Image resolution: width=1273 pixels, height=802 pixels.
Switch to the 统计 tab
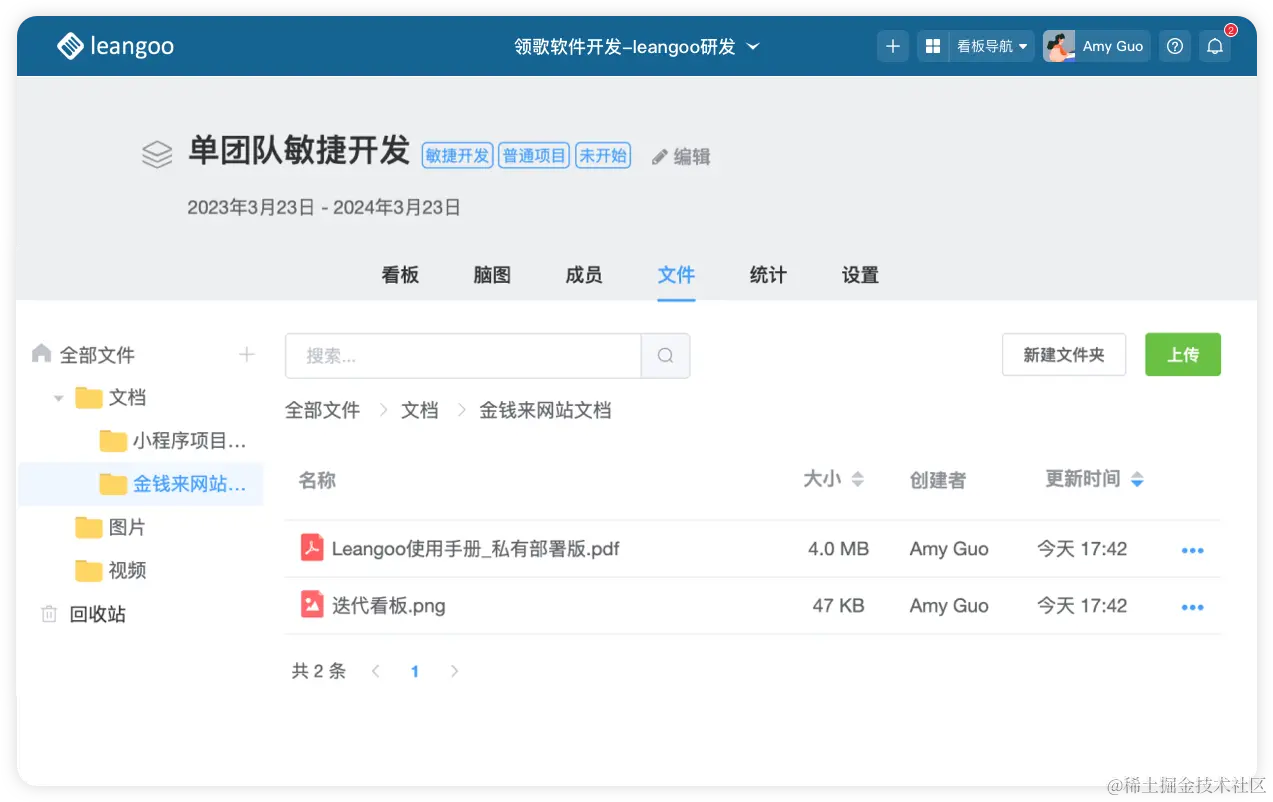768,275
